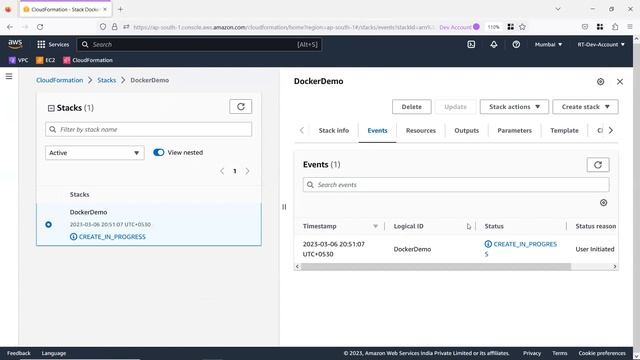
Task: Open the help question mark icon
Action: tap(516, 44)
